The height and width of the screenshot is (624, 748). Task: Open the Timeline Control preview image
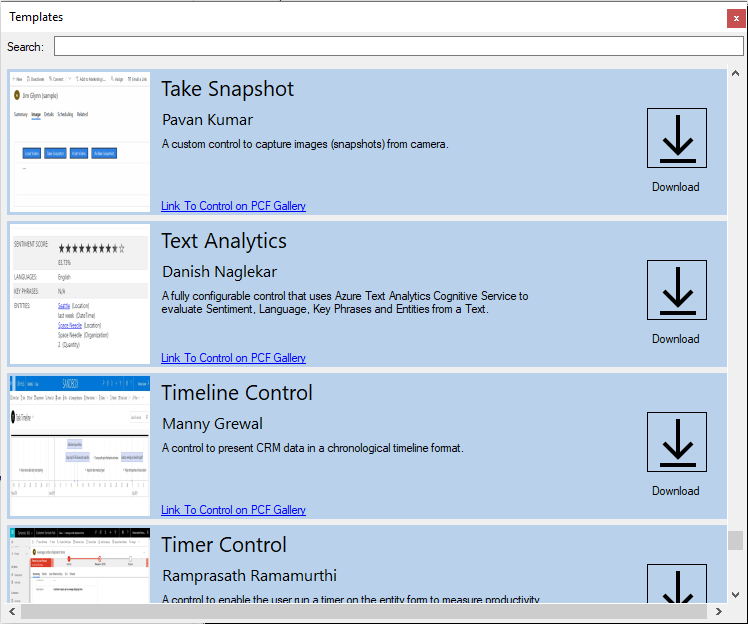point(80,445)
